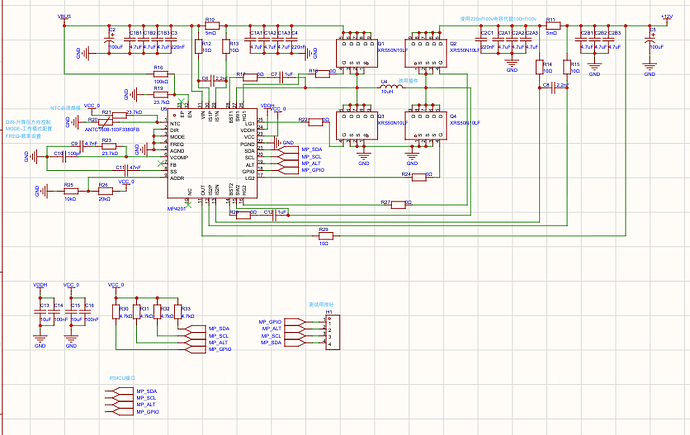Select the Q4 MOSFET symbol
The image size is (690, 435).
tap(426, 126)
